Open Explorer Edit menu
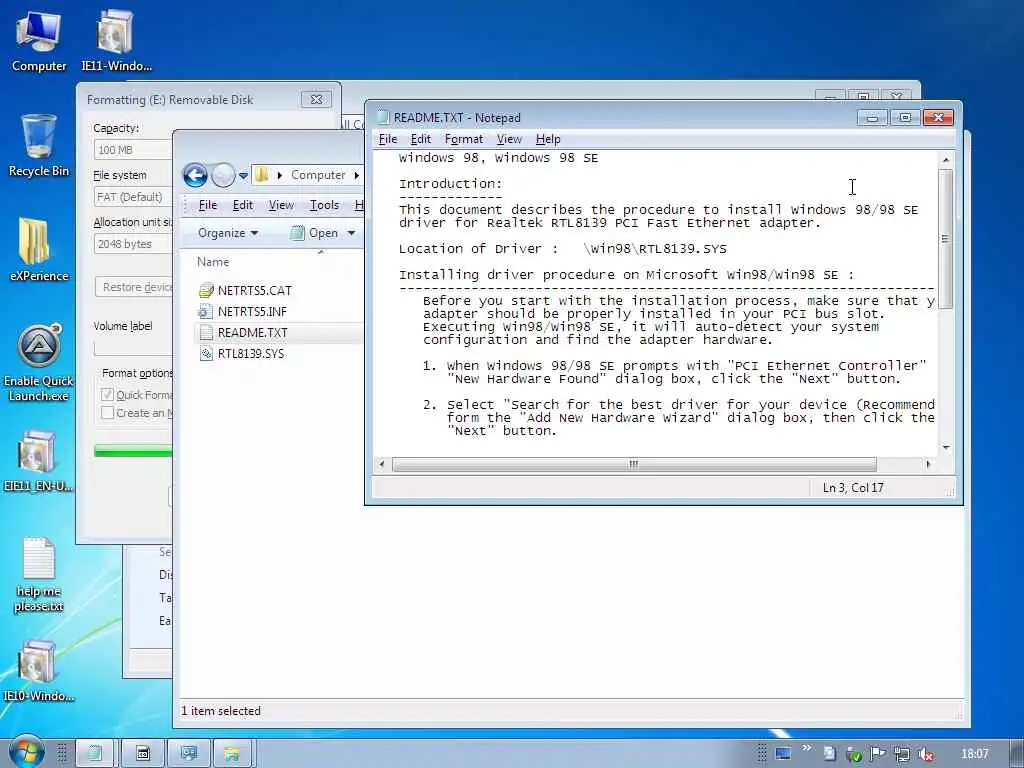The height and width of the screenshot is (768, 1024). click(242, 205)
